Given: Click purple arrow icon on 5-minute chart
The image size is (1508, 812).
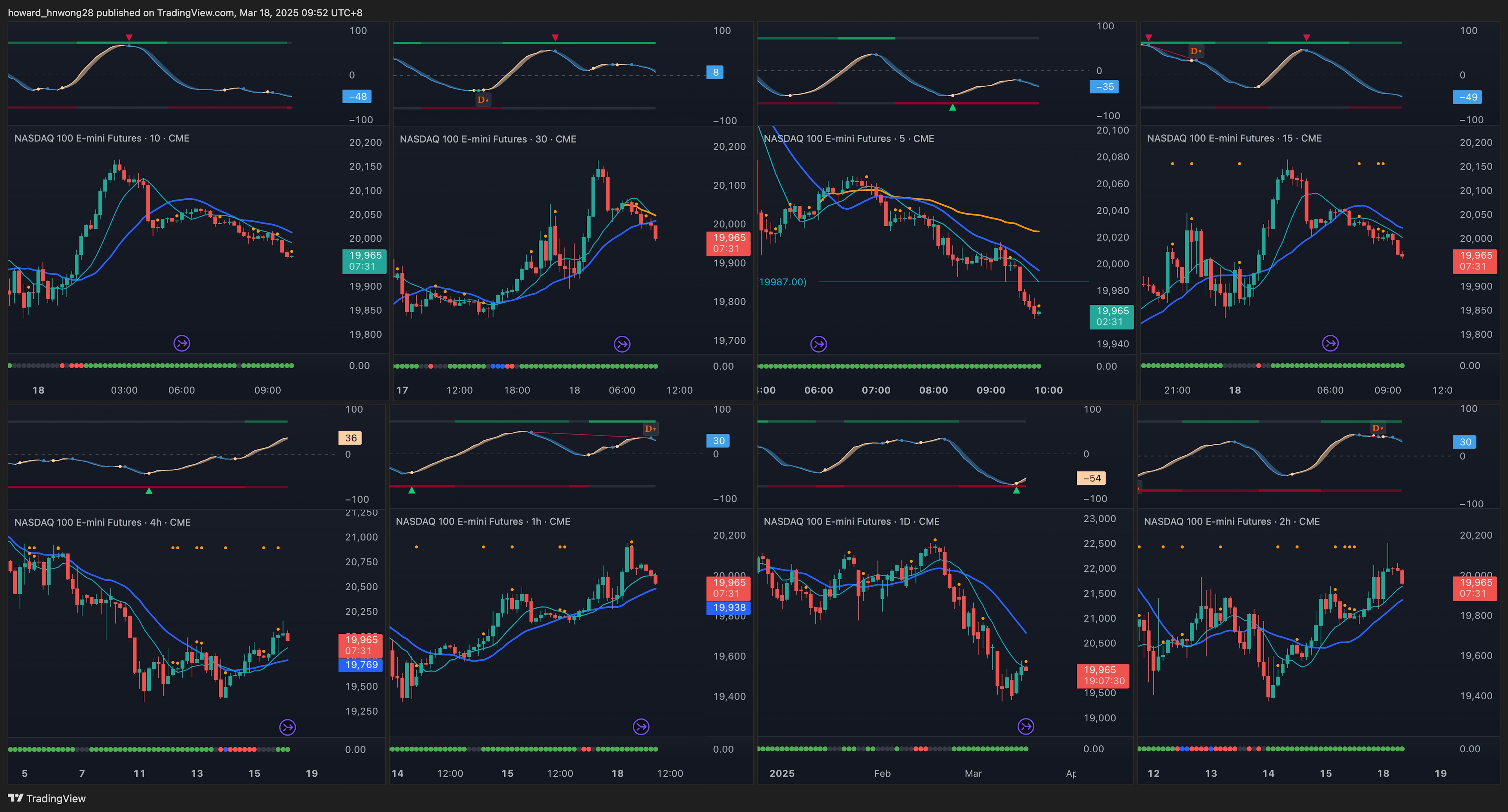Looking at the screenshot, I should click(x=818, y=344).
